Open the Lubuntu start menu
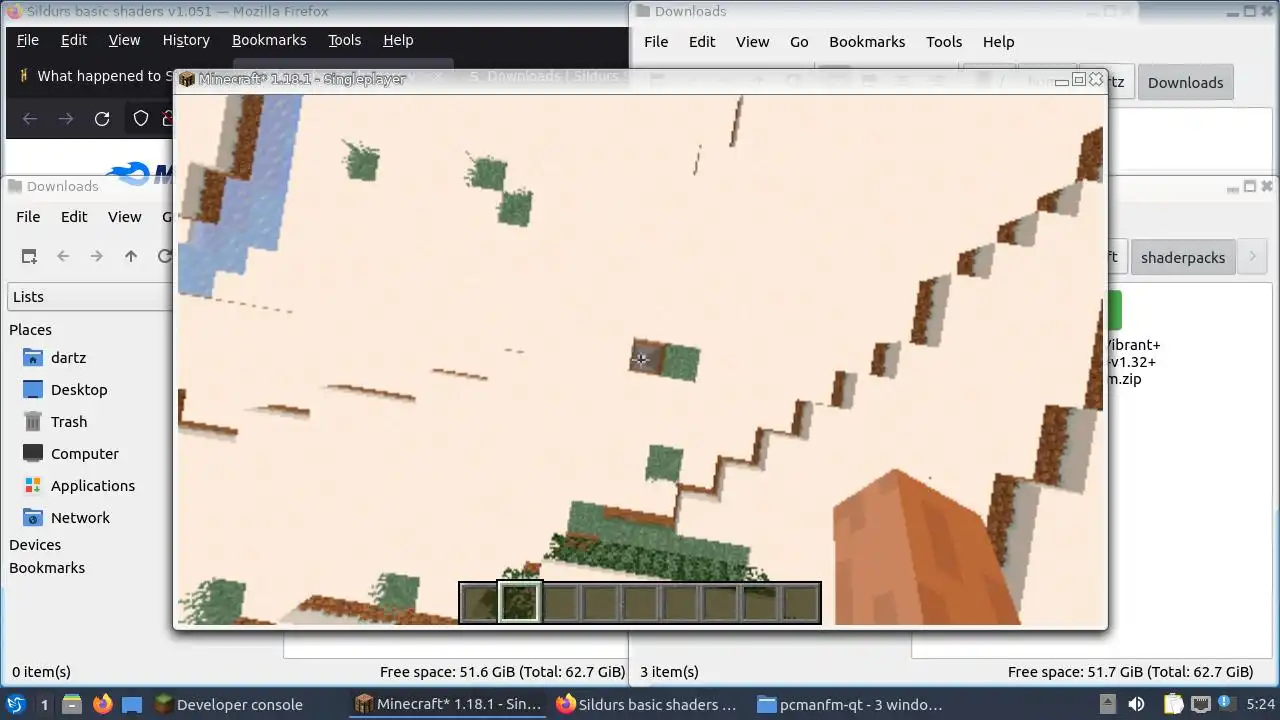This screenshot has height=720, width=1280. point(16,704)
